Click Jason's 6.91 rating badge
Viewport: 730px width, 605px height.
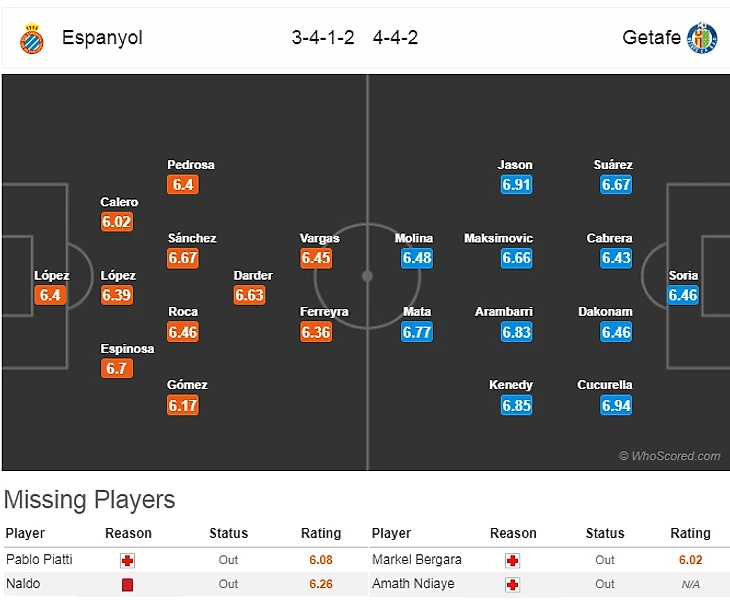[516, 184]
